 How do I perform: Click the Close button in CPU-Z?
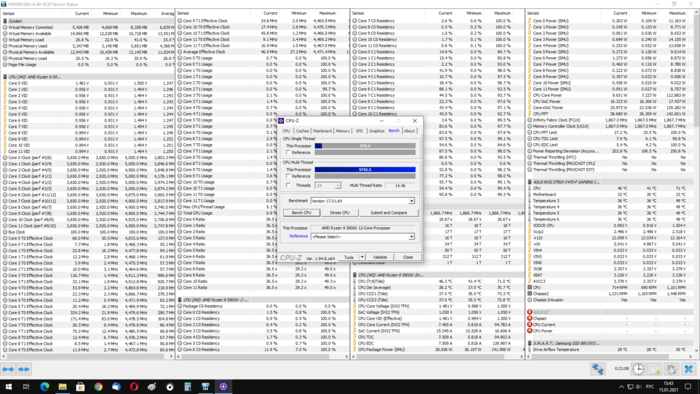(408, 257)
